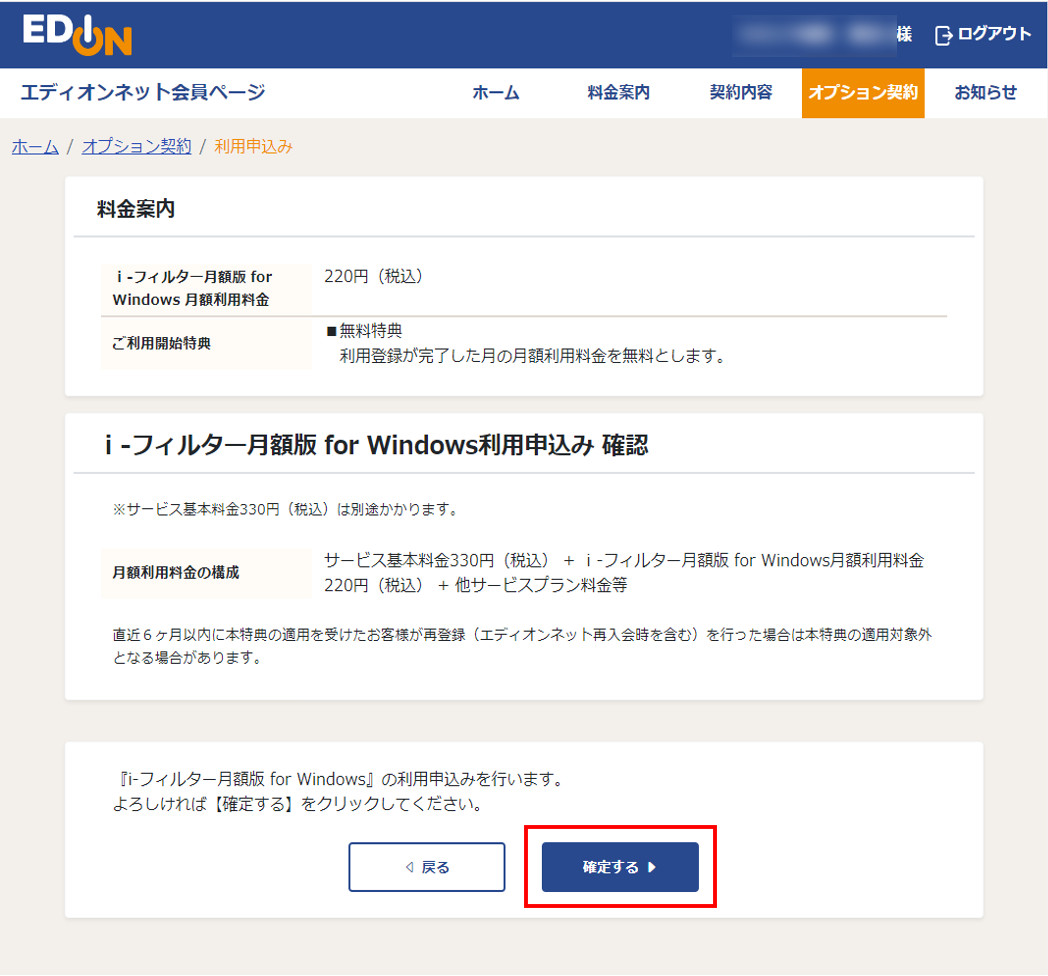Image resolution: width=1048 pixels, height=976 pixels.
Task: Click オプション契約 breadcrumb link
Action: click(x=136, y=145)
